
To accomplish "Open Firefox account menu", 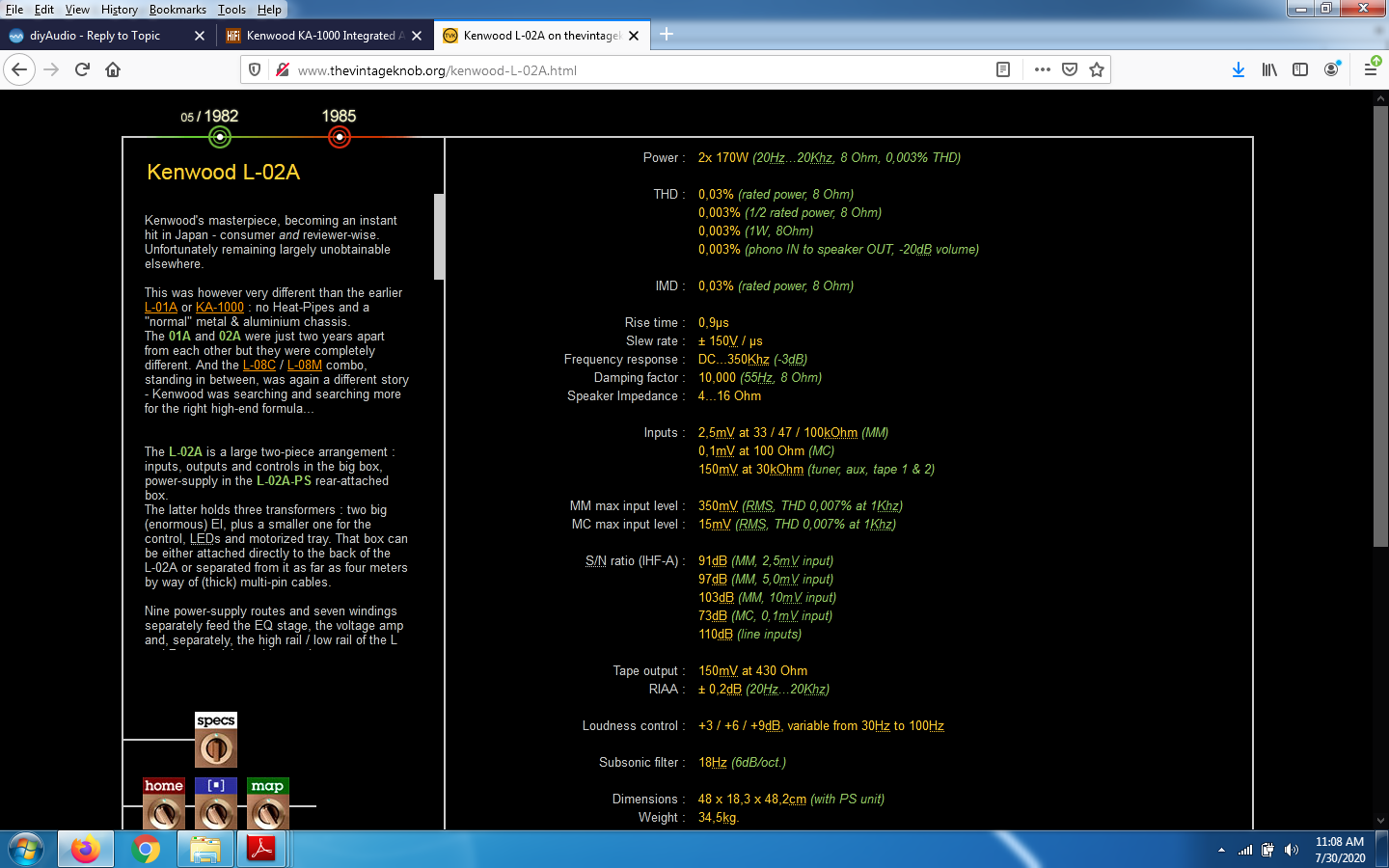I will [1332, 69].
